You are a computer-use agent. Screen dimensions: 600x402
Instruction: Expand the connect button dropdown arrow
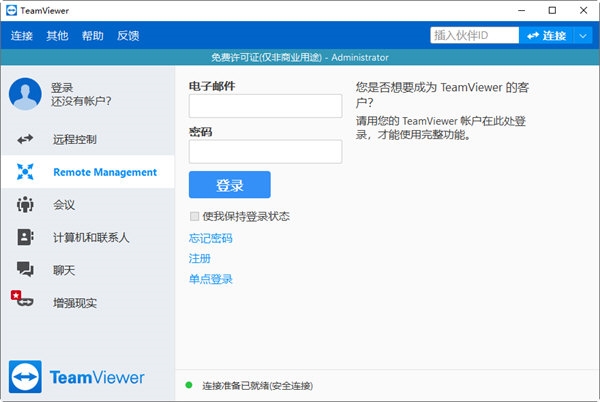click(583, 36)
